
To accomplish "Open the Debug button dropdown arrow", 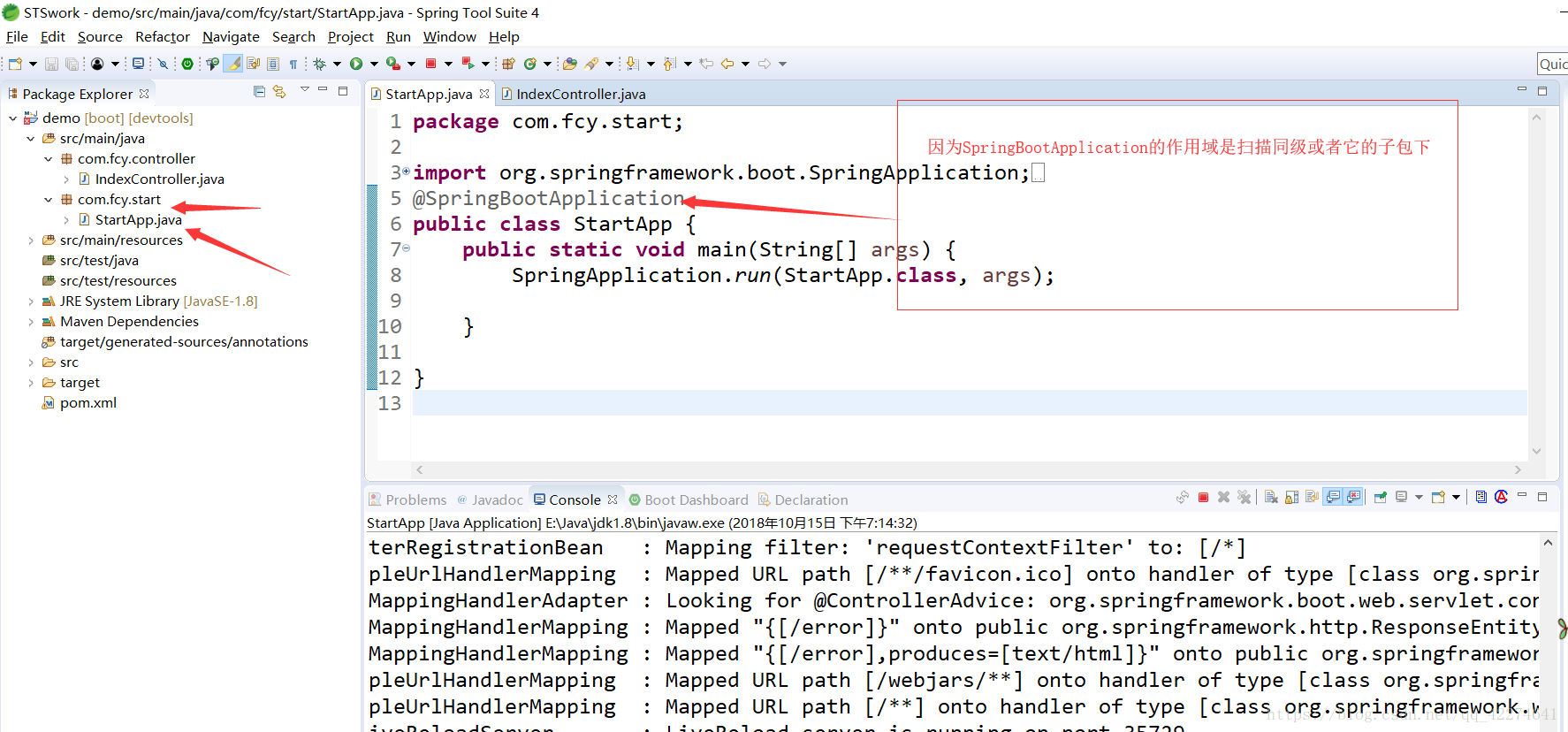I will [x=337, y=64].
